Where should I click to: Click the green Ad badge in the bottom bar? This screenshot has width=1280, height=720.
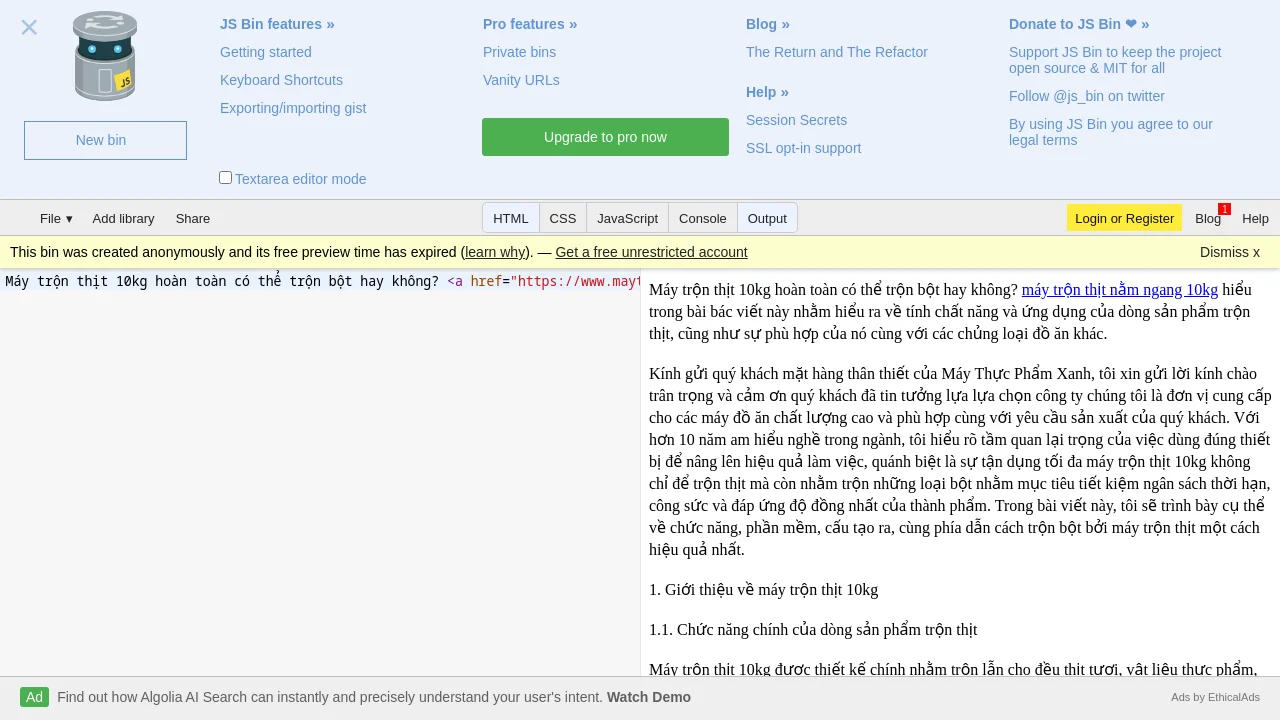coord(35,697)
